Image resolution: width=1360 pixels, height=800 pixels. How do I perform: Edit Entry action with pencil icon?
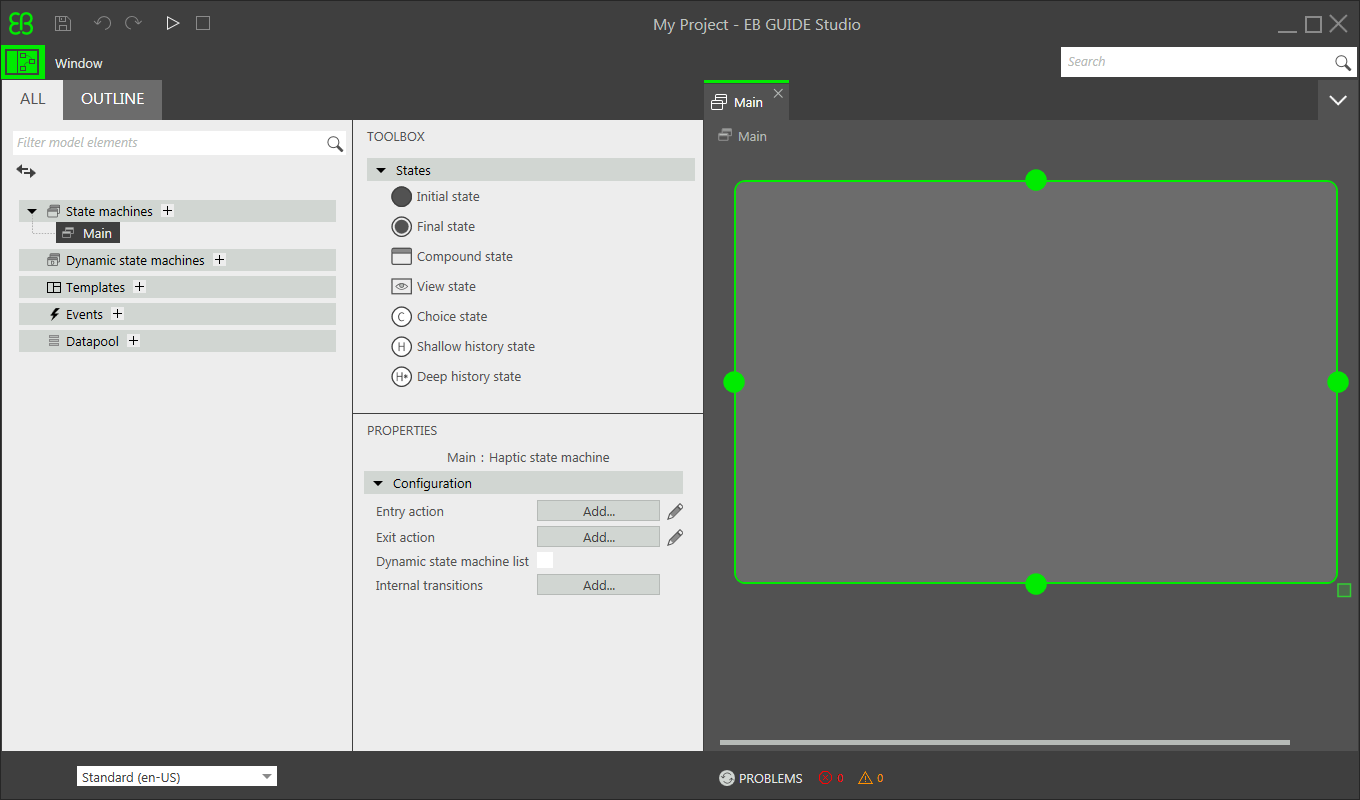(x=675, y=511)
